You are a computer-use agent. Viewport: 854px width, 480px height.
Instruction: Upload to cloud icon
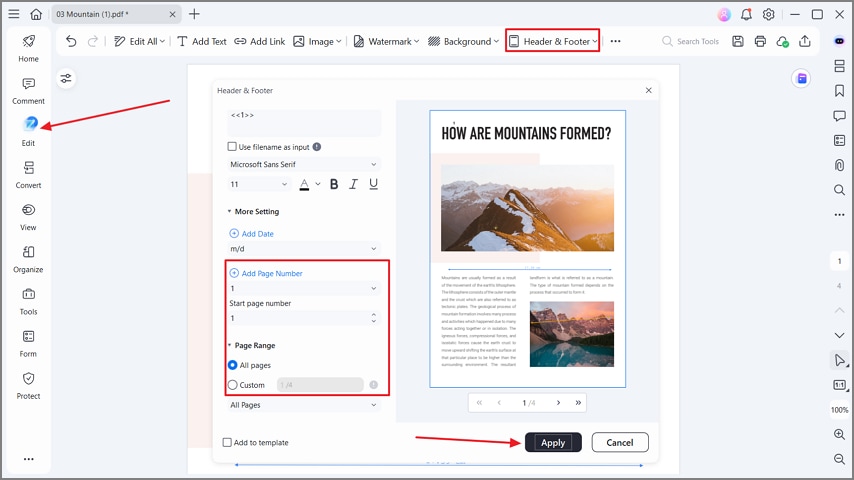(x=783, y=41)
